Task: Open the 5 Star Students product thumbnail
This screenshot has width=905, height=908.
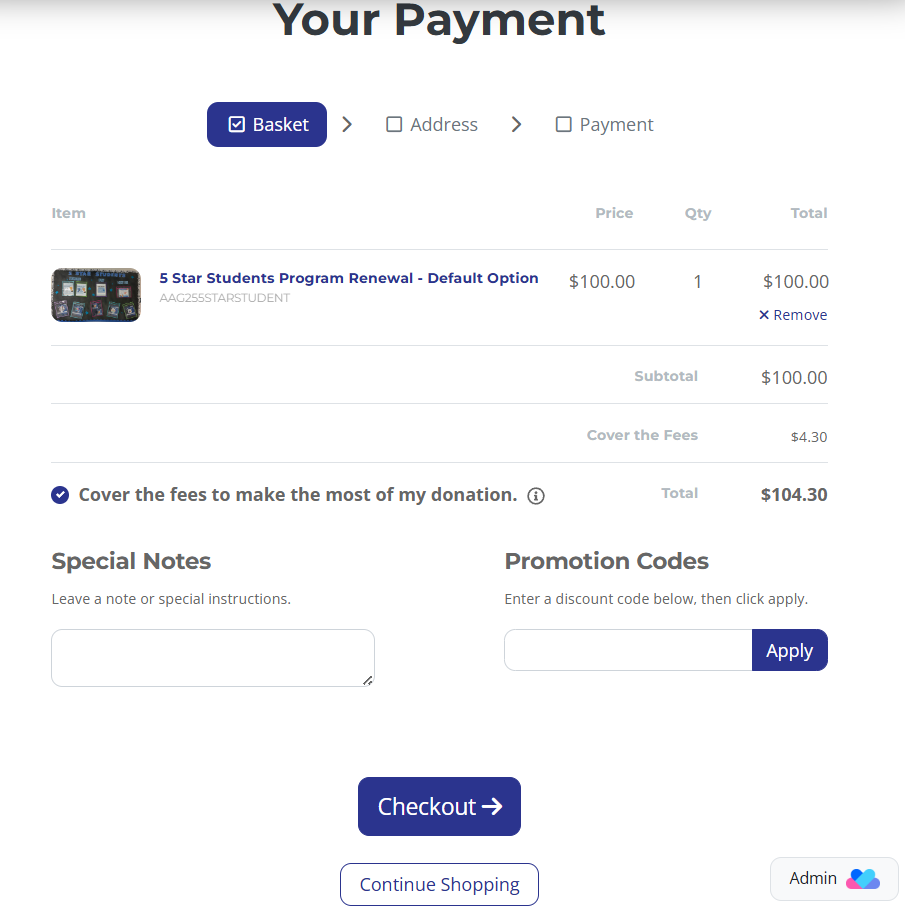Action: (96, 295)
